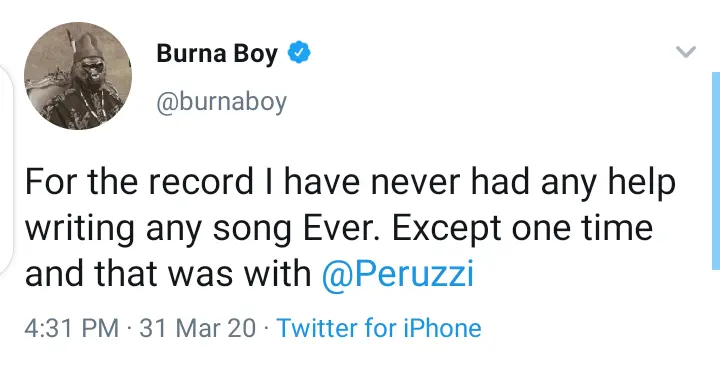Click the word 'Except' in the tweet
The width and height of the screenshot is (720, 365).
point(447,229)
